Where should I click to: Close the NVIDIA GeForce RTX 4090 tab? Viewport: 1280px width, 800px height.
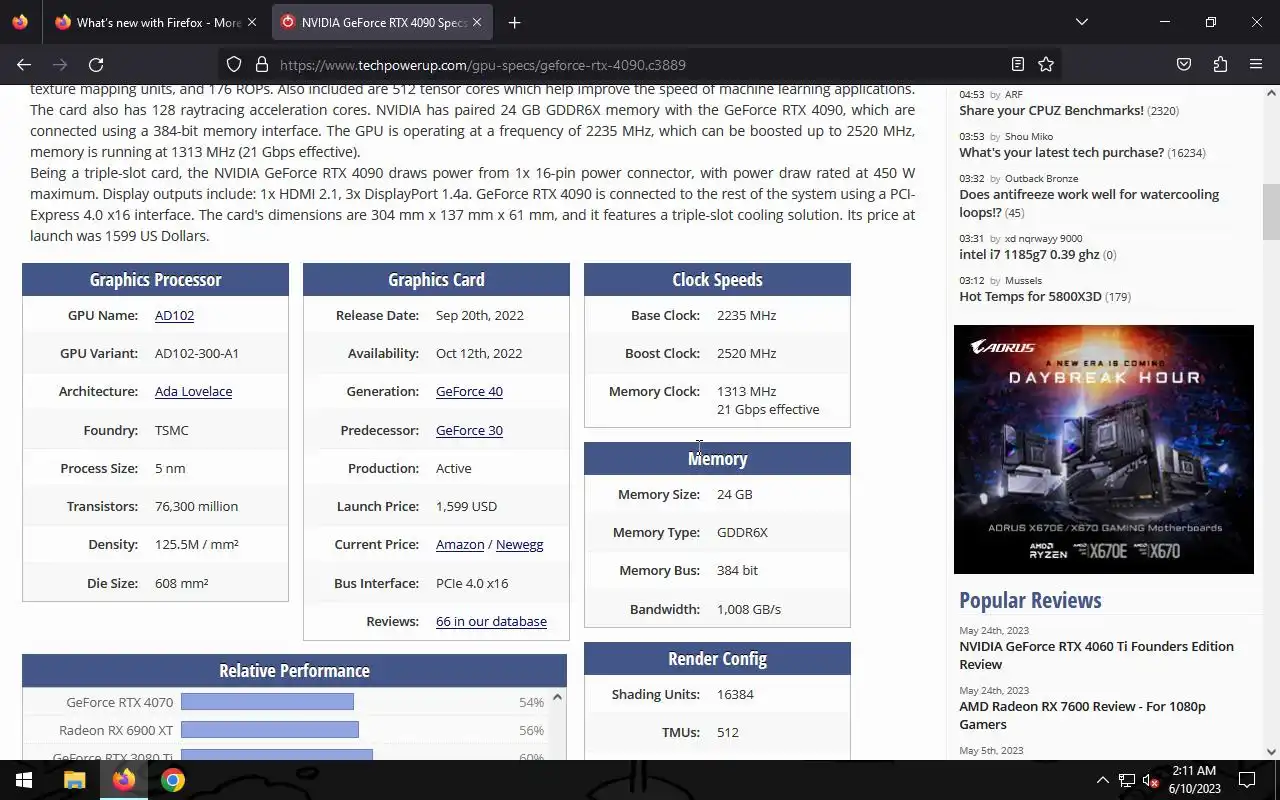tap(477, 22)
